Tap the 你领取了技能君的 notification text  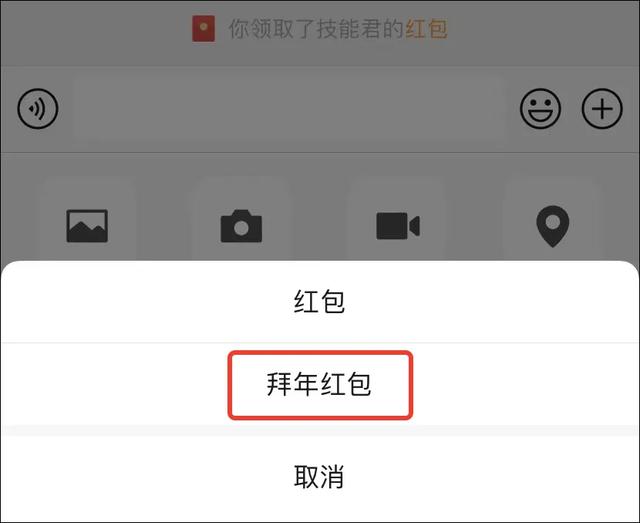click(x=316, y=29)
